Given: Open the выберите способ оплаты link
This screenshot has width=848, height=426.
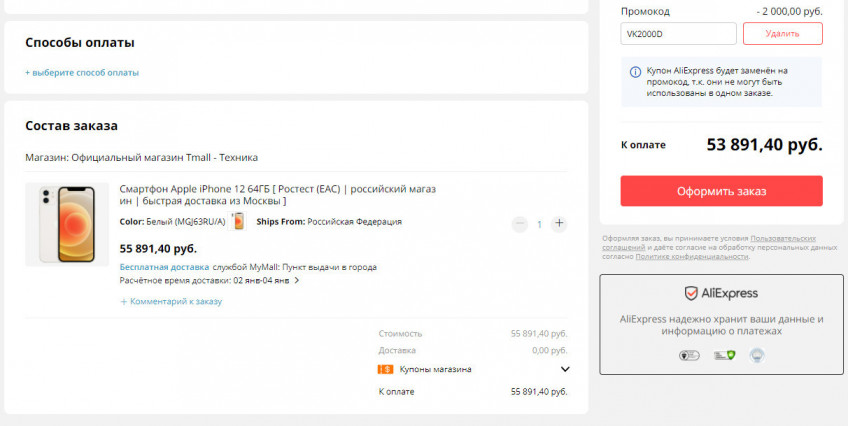Looking at the screenshot, I should click(82, 73).
